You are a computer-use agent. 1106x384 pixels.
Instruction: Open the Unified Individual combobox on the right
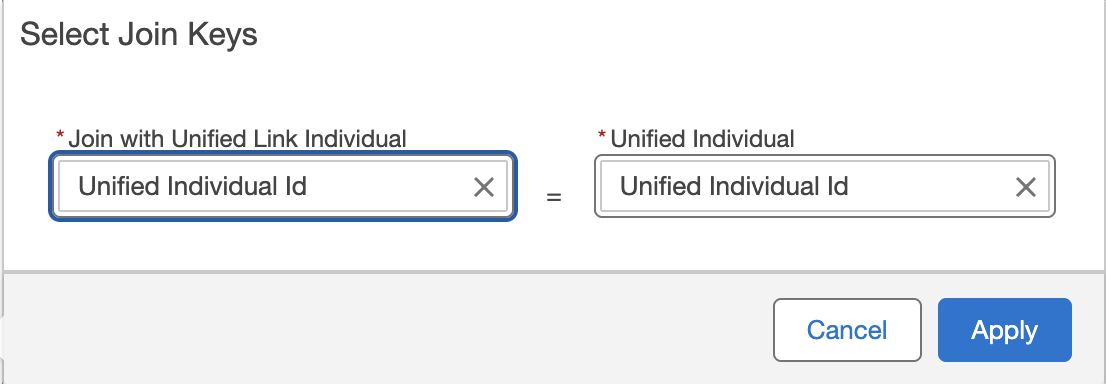pyautogui.click(x=825, y=186)
